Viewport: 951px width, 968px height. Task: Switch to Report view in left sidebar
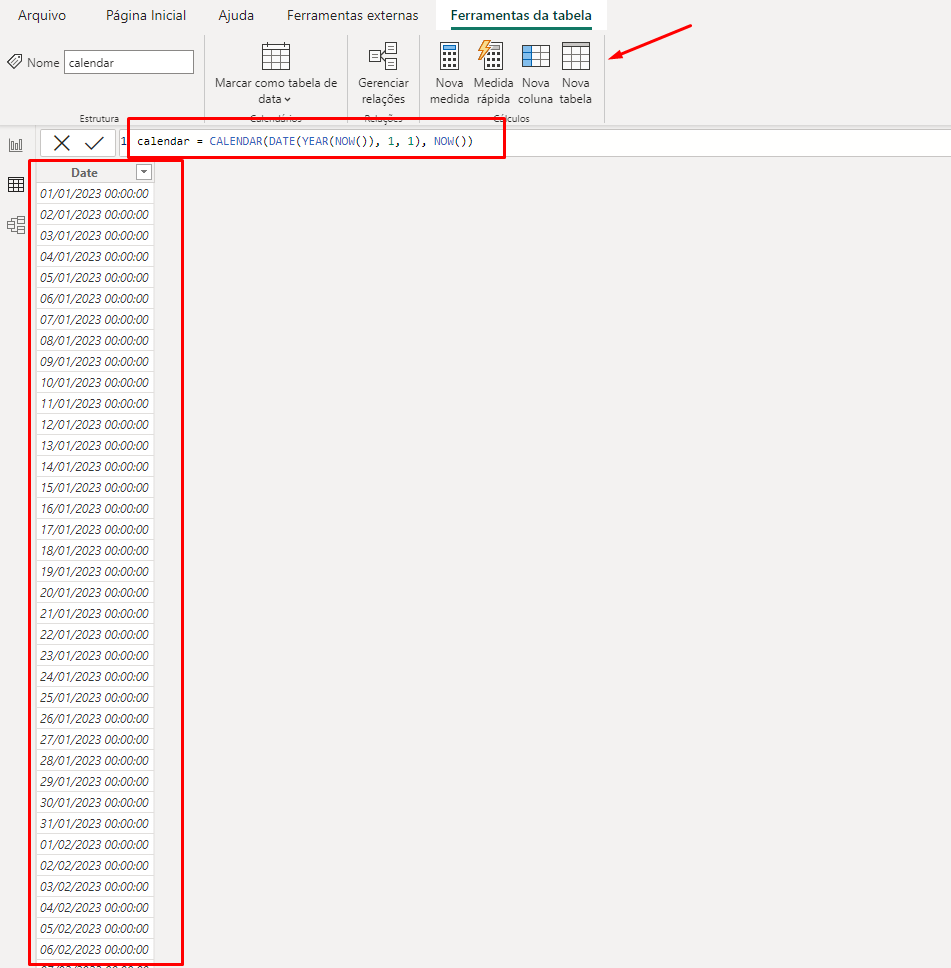pos(16,145)
